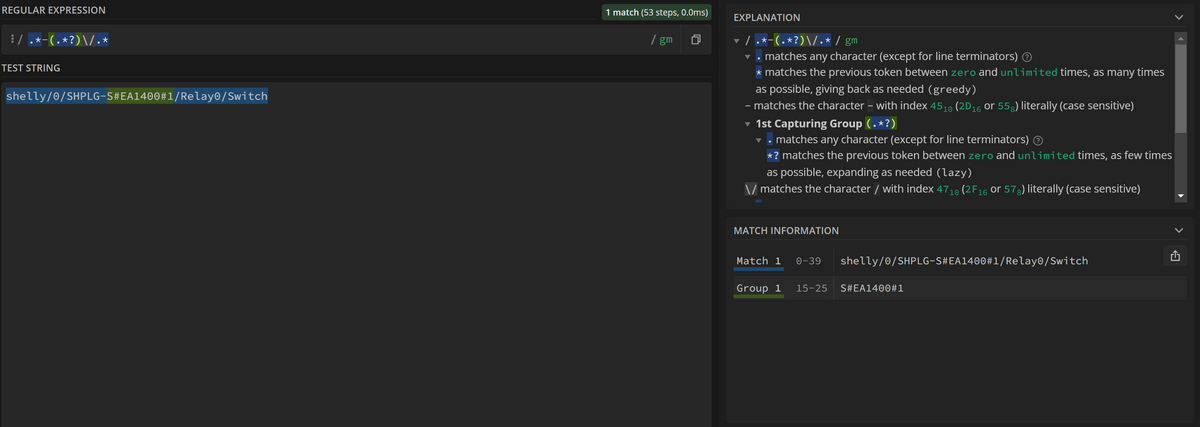Screen dimensions: 1200x427
Task: Collapse 'matches any character' node inside capturing group
Action: pyautogui.click(x=759, y=139)
